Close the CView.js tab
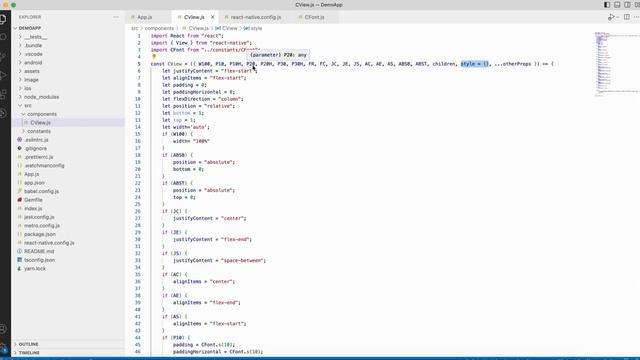The width and height of the screenshot is (640, 360). click(x=213, y=17)
